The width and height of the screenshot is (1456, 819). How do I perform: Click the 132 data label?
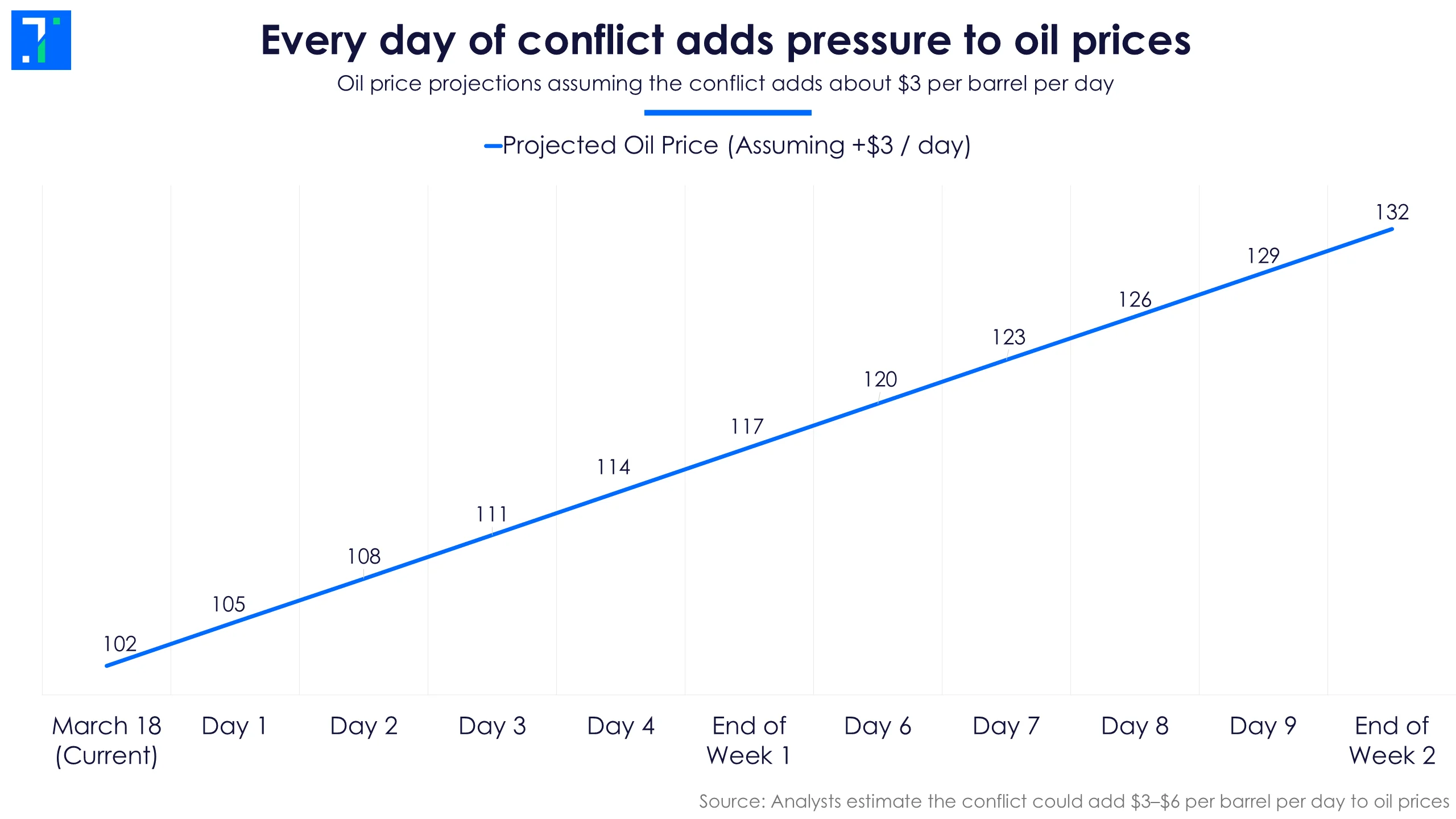1392,212
